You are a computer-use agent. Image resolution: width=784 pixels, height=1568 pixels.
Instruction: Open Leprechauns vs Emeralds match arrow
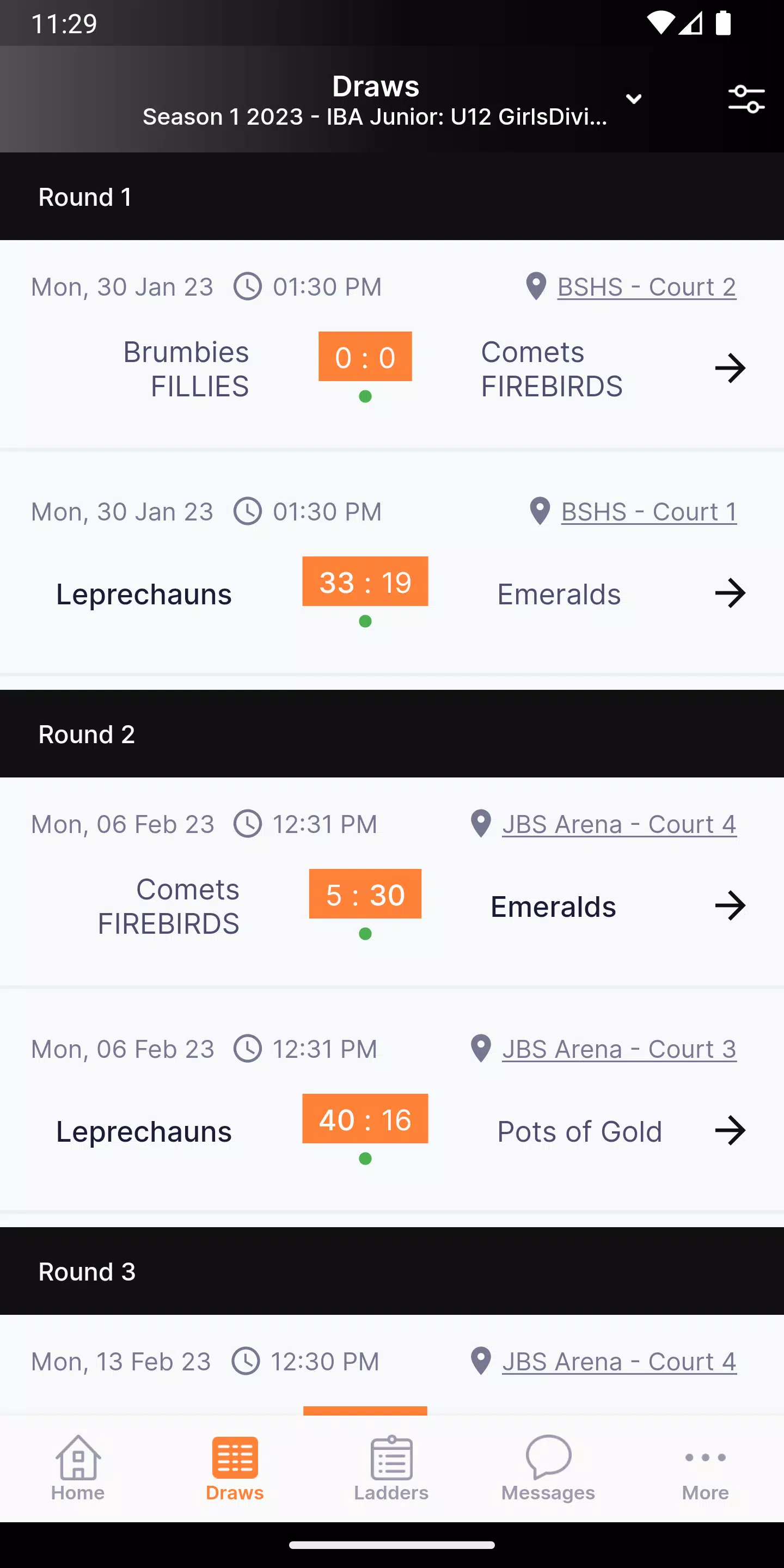pos(730,593)
